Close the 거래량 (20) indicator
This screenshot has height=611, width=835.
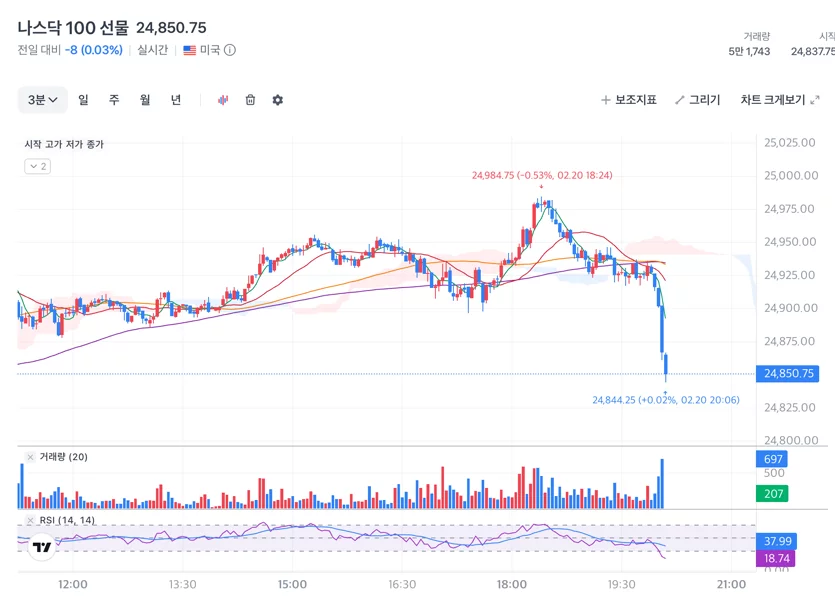(30, 457)
